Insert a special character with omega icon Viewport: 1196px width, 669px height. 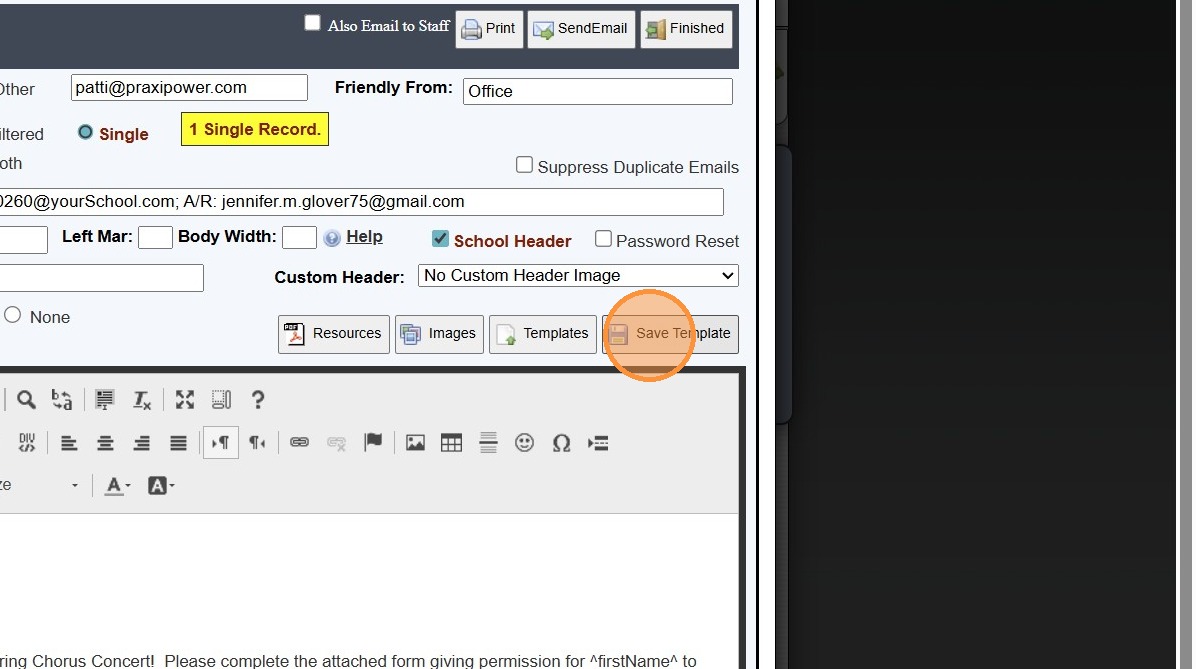point(561,442)
